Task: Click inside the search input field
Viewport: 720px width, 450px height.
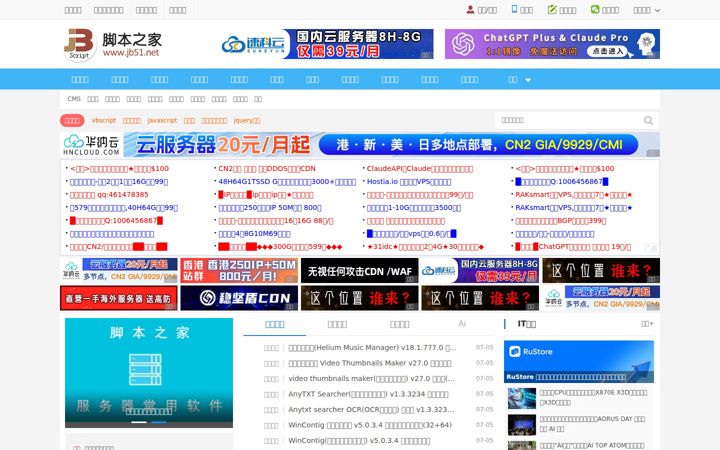Action: [568, 120]
